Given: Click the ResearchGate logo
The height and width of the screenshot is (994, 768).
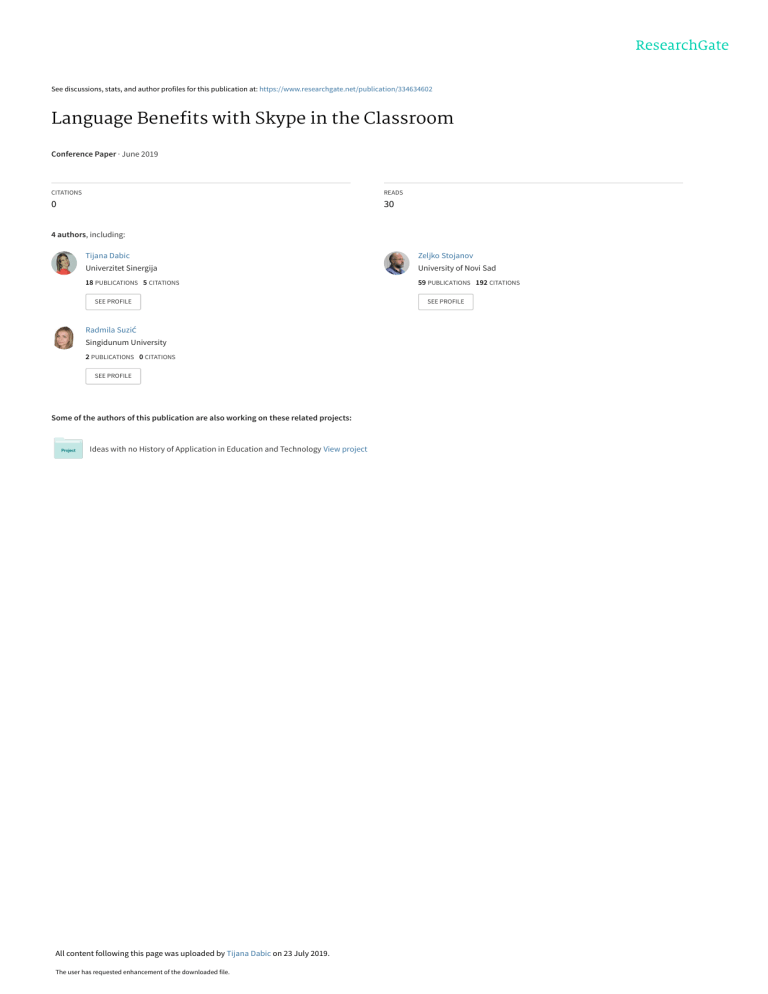Looking at the screenshot, I should 682,45.
